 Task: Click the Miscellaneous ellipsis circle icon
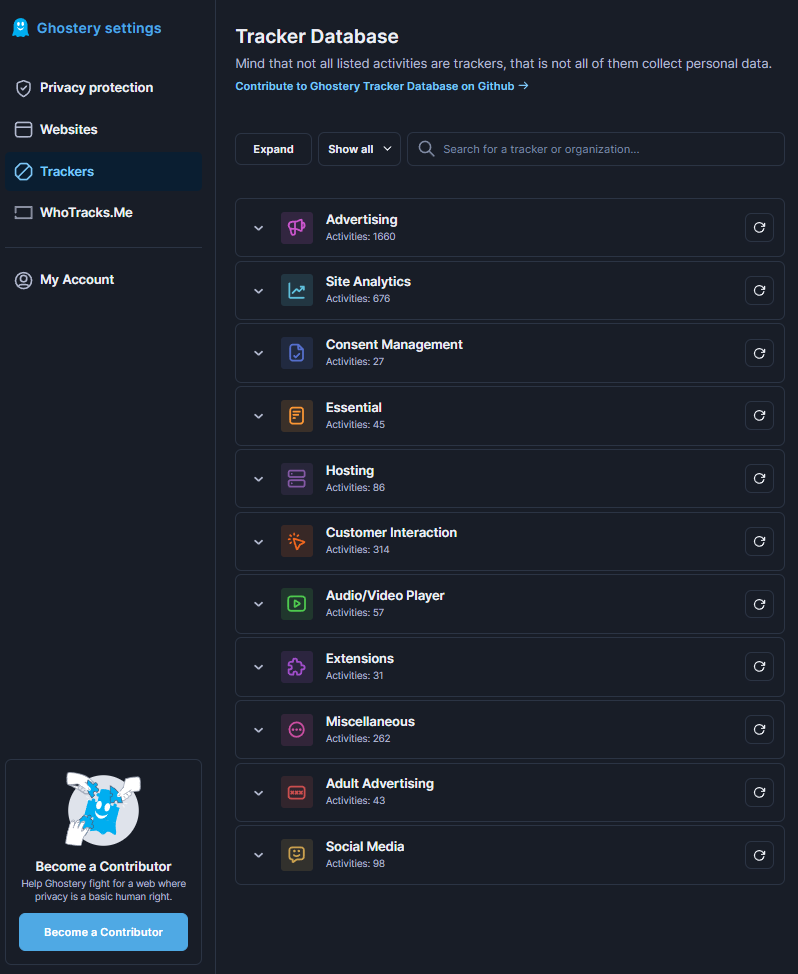pos(297,730)
